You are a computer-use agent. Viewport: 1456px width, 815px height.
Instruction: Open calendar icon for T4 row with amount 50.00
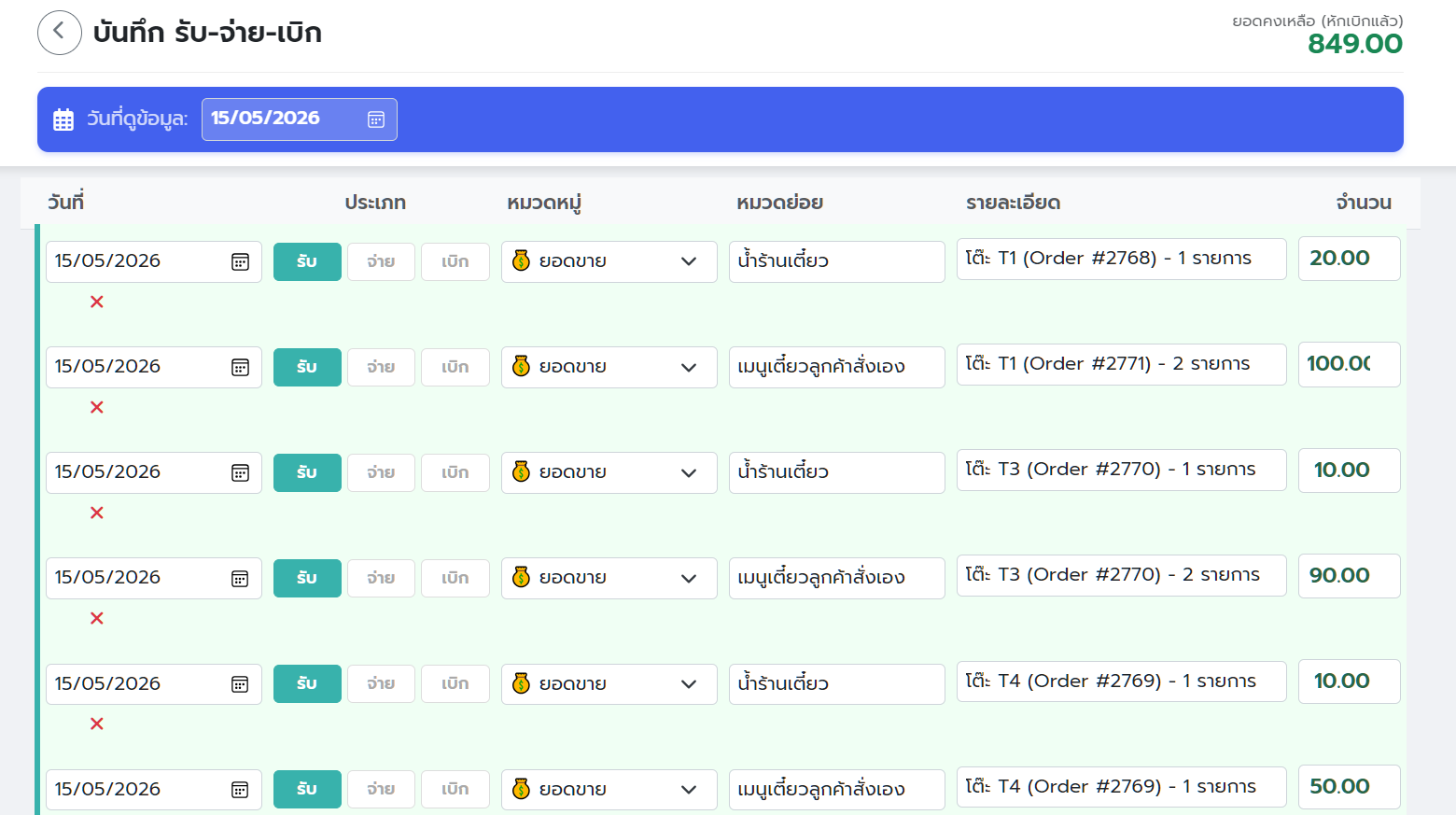coord(240,791)
